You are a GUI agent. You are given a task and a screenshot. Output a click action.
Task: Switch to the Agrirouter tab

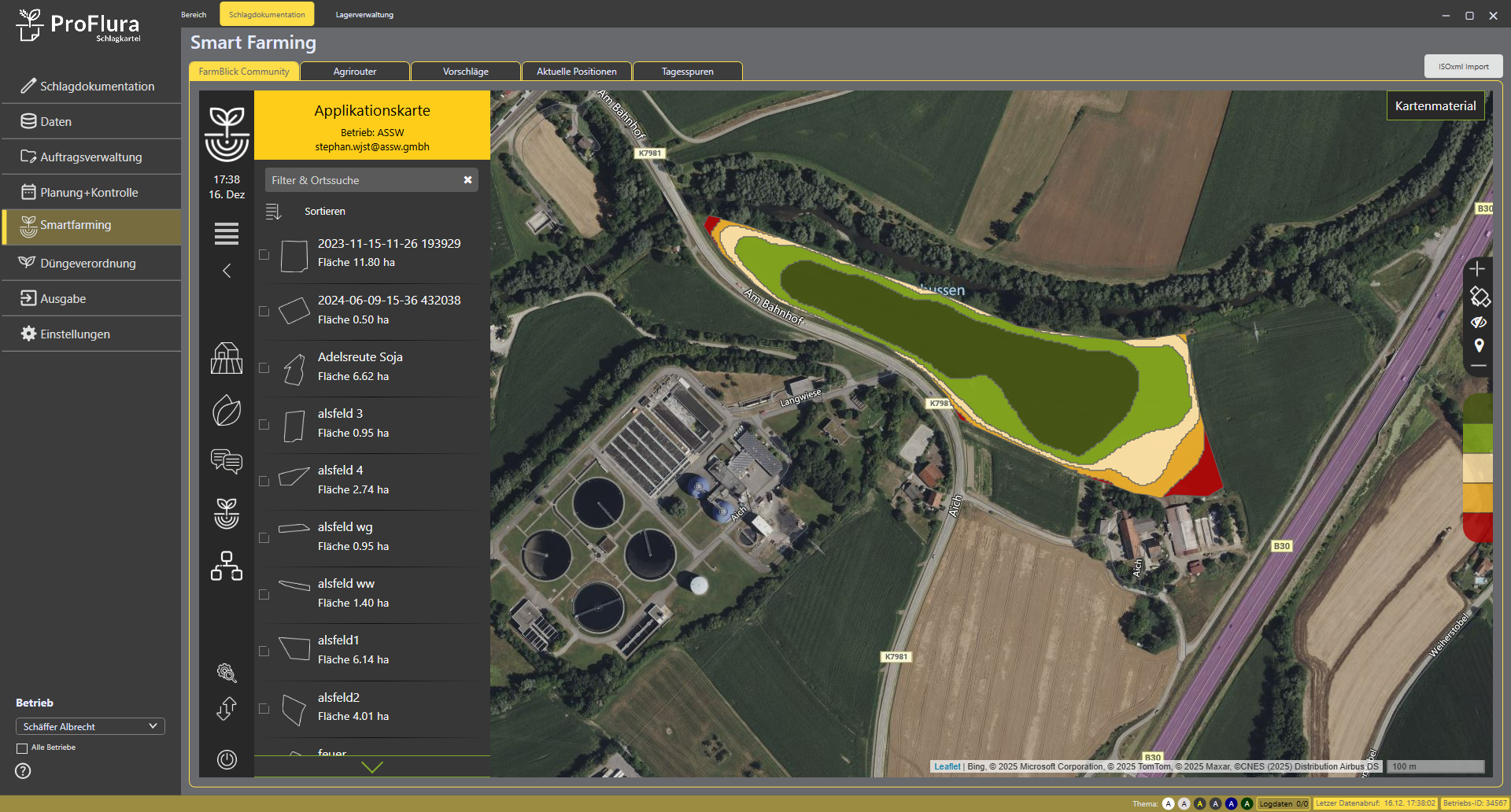(x=355, y=72)
